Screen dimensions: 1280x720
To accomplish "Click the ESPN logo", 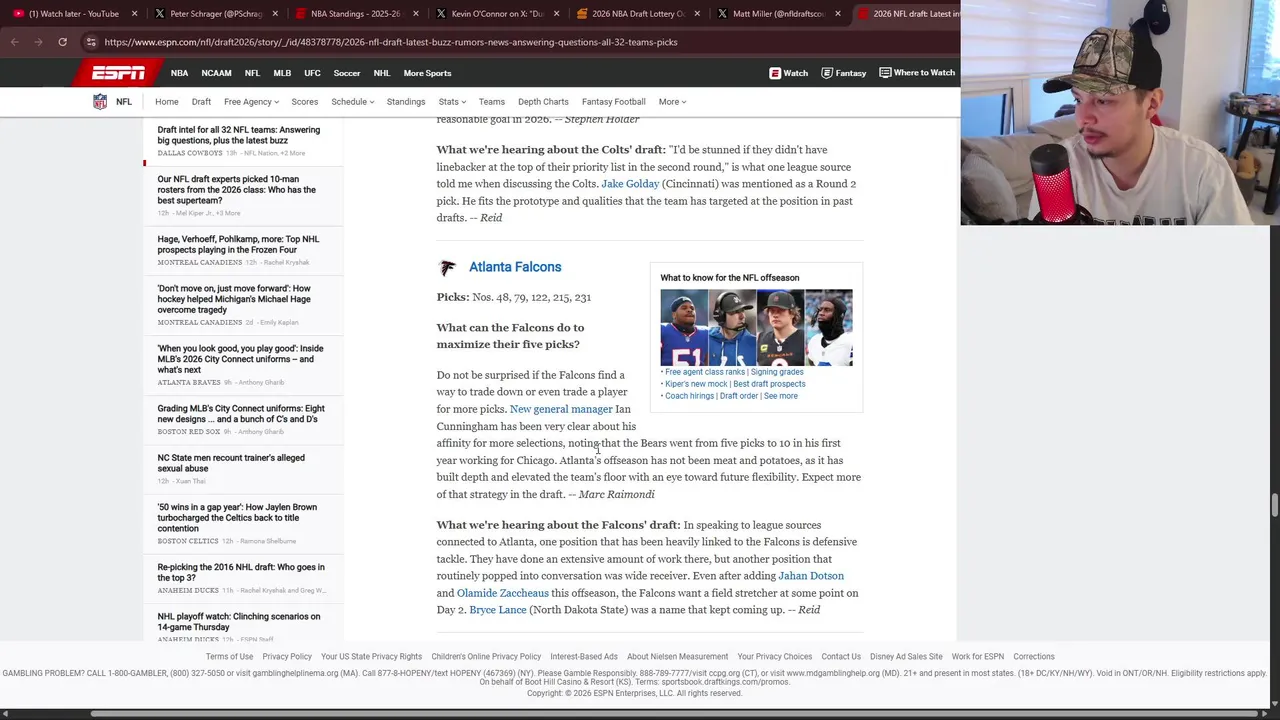I will (x=118, y=73).
